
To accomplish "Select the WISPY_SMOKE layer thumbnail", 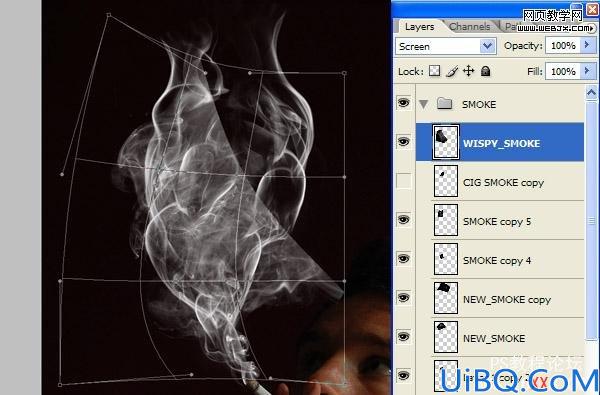I will 446,142.
